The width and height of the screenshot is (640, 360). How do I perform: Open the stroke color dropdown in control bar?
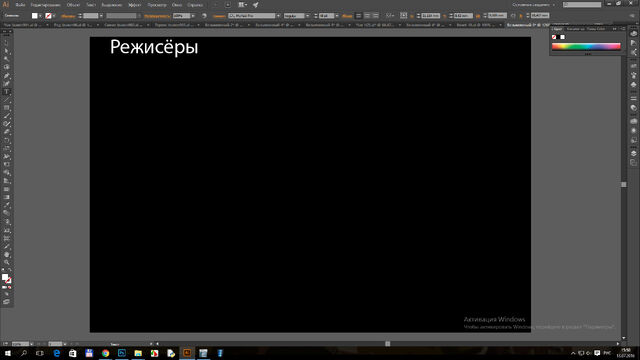(54, 16)
